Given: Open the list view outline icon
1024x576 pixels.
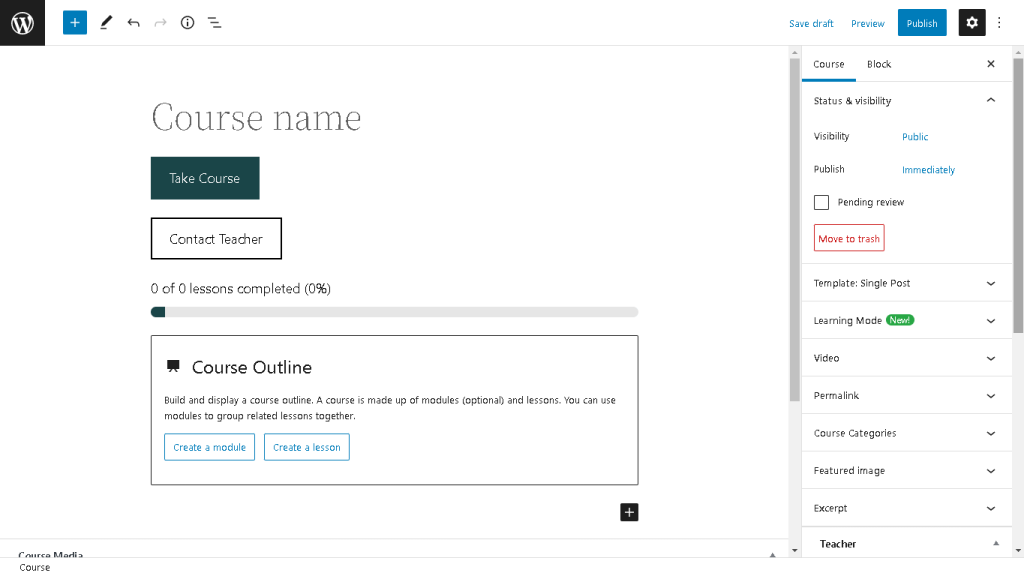Looking at the screenshot, I should pyautogui.click(x=214, y=23).
